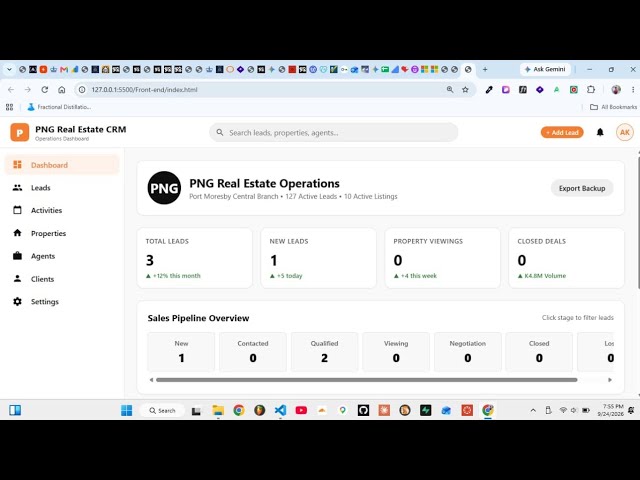Click the apps grid icon in bookmarks bar

point(9,107)
